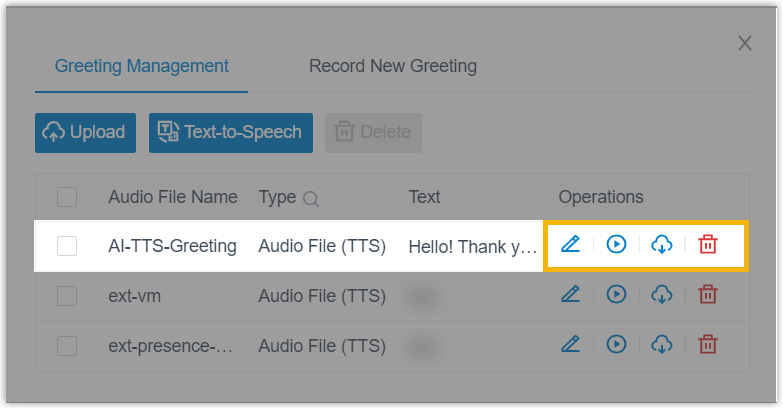Download the ext-presence greeting file
The image size is (783, 409).
point(662,345)
